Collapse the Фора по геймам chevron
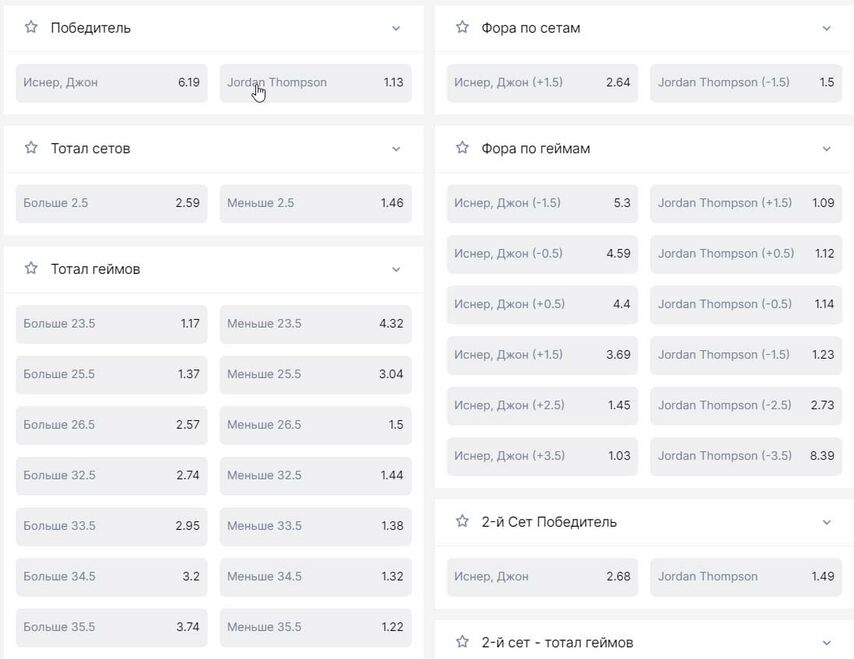This screenshot has width=854, height=659. pos(826,149)
